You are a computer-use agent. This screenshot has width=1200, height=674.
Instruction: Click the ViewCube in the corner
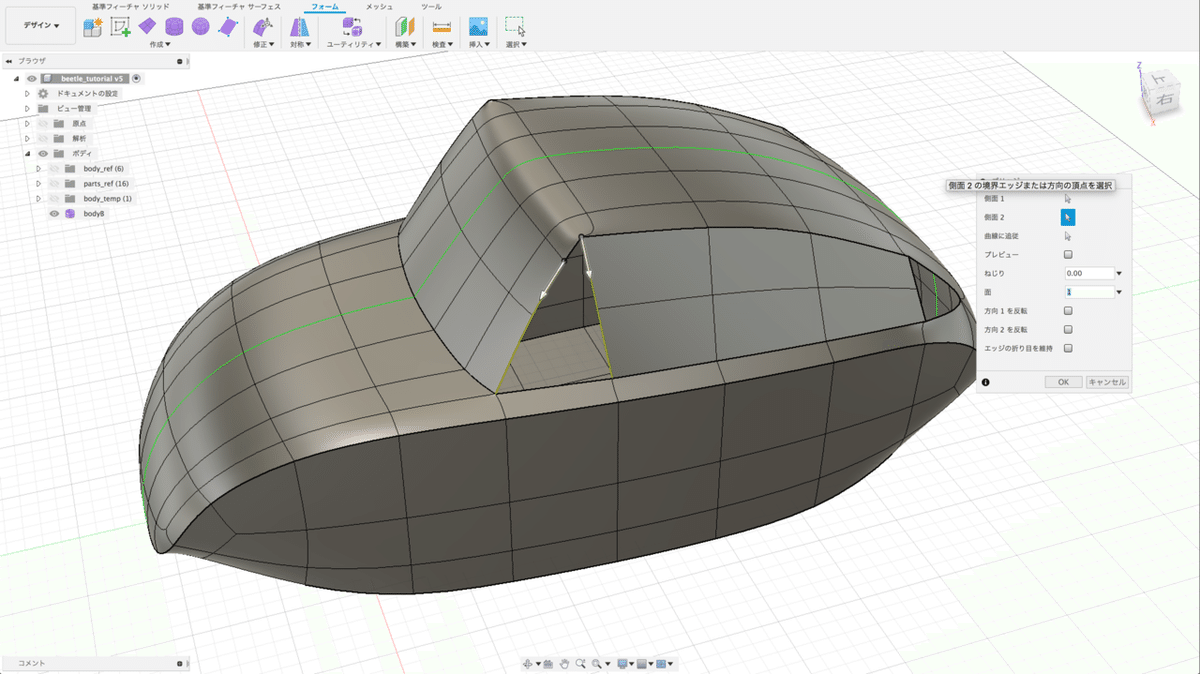point(1161,91)
